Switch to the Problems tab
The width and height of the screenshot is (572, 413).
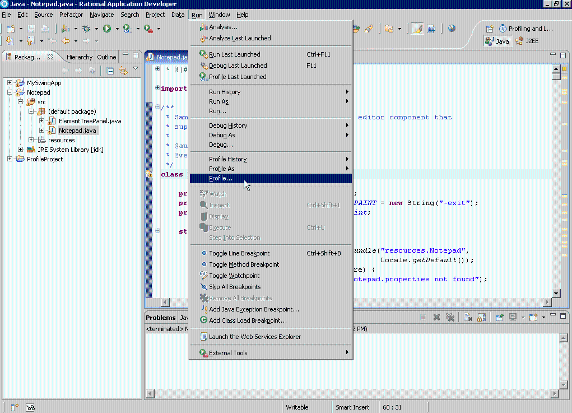coord(161,318)
